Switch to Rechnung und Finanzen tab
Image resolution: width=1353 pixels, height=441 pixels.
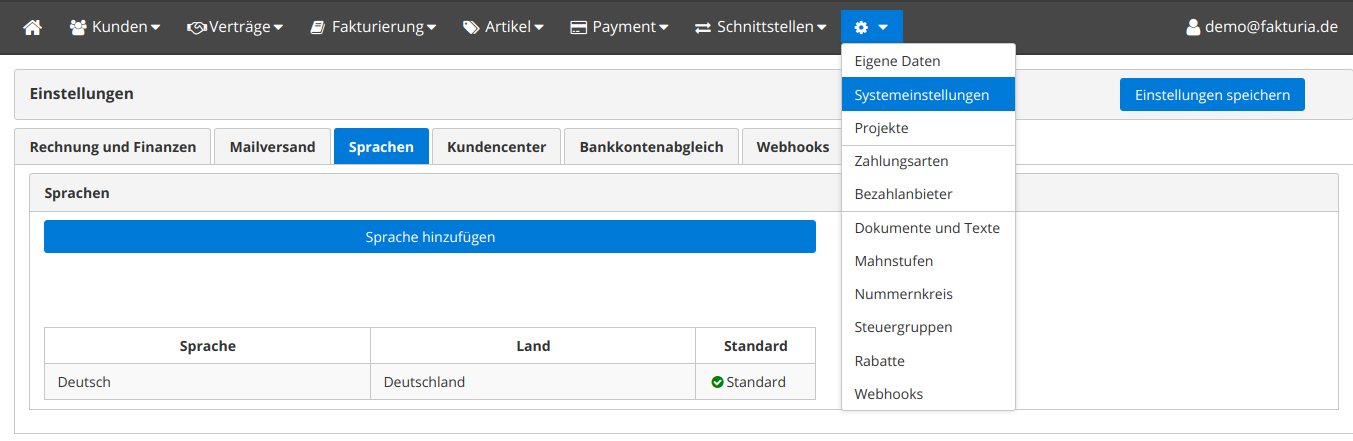coord(113,147)
